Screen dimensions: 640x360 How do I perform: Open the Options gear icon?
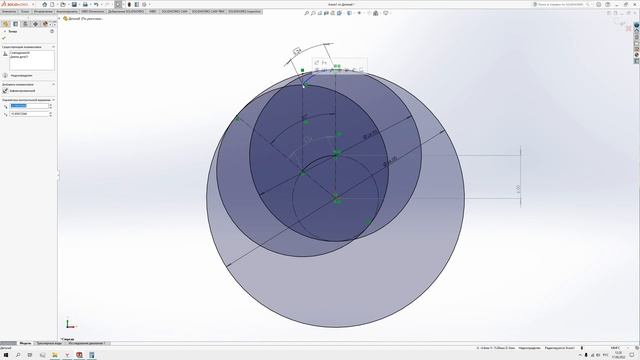tap(144, 4)
